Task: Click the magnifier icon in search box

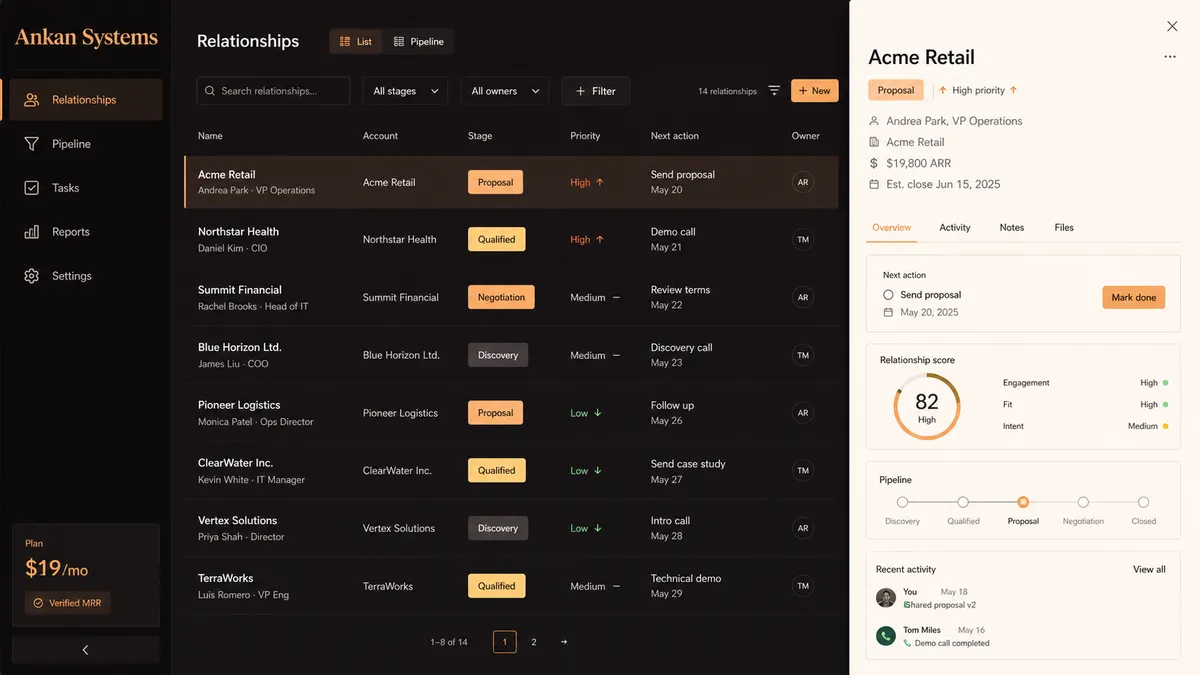Action: 210,91
